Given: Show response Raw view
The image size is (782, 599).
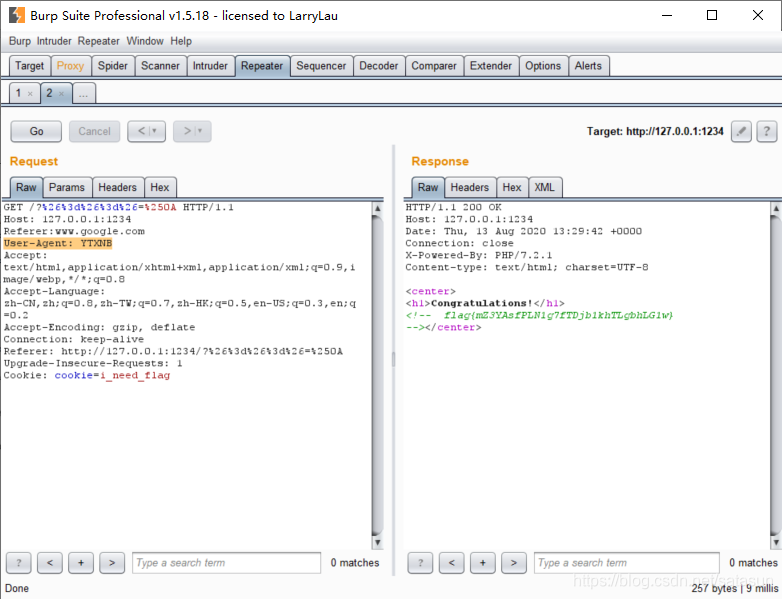Looking at the screenshot, I should click(x=428, y=188).
